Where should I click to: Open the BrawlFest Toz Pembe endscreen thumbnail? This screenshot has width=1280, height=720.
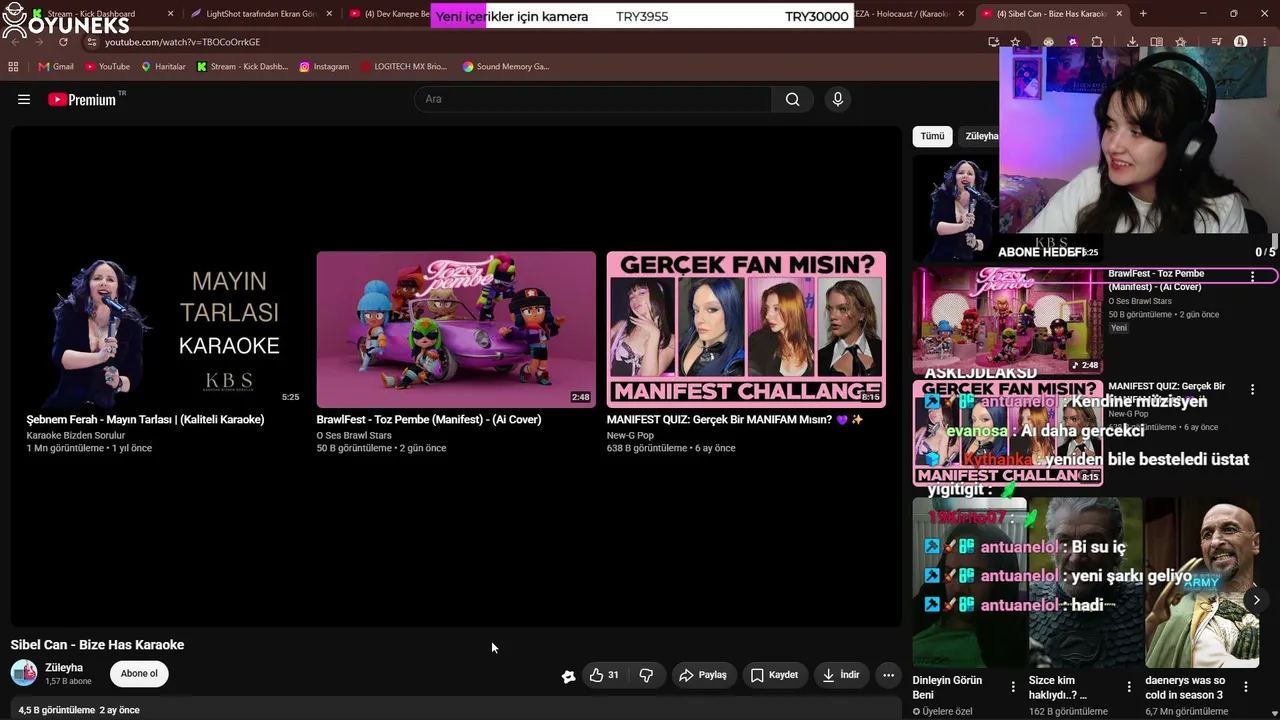click(x=456, y=329)
